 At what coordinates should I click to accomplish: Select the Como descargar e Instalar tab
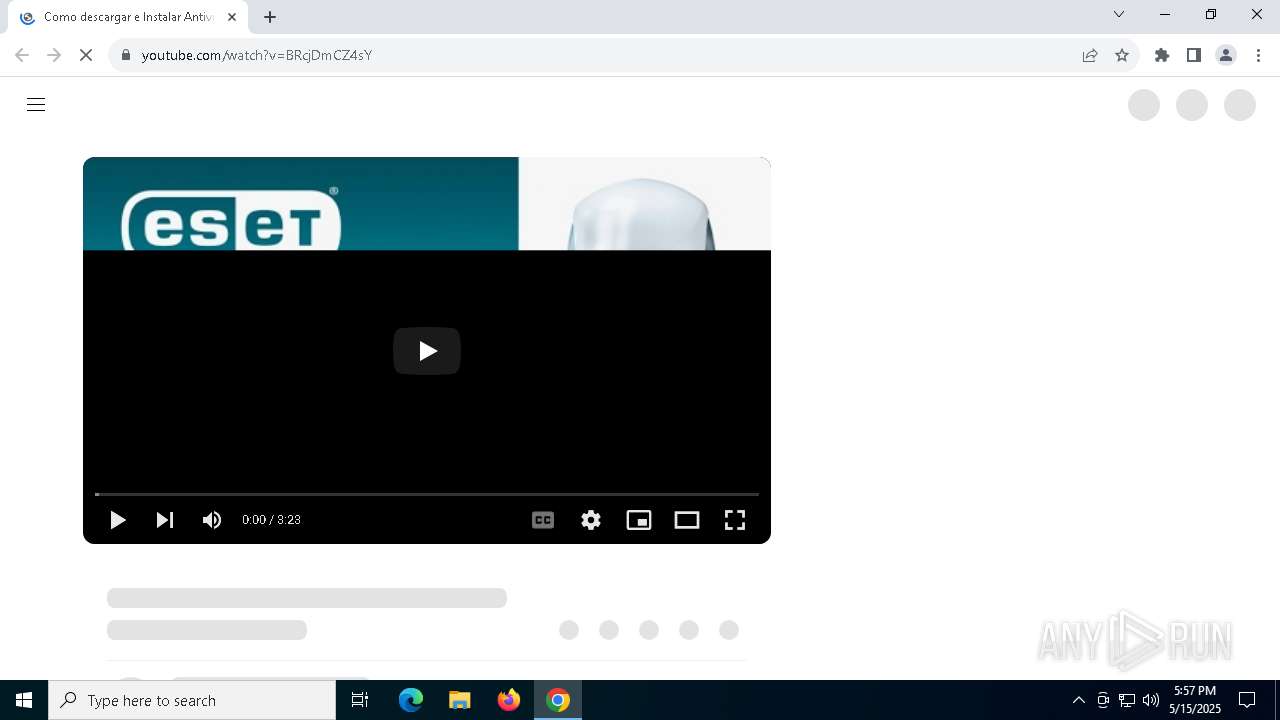[128, 17]
